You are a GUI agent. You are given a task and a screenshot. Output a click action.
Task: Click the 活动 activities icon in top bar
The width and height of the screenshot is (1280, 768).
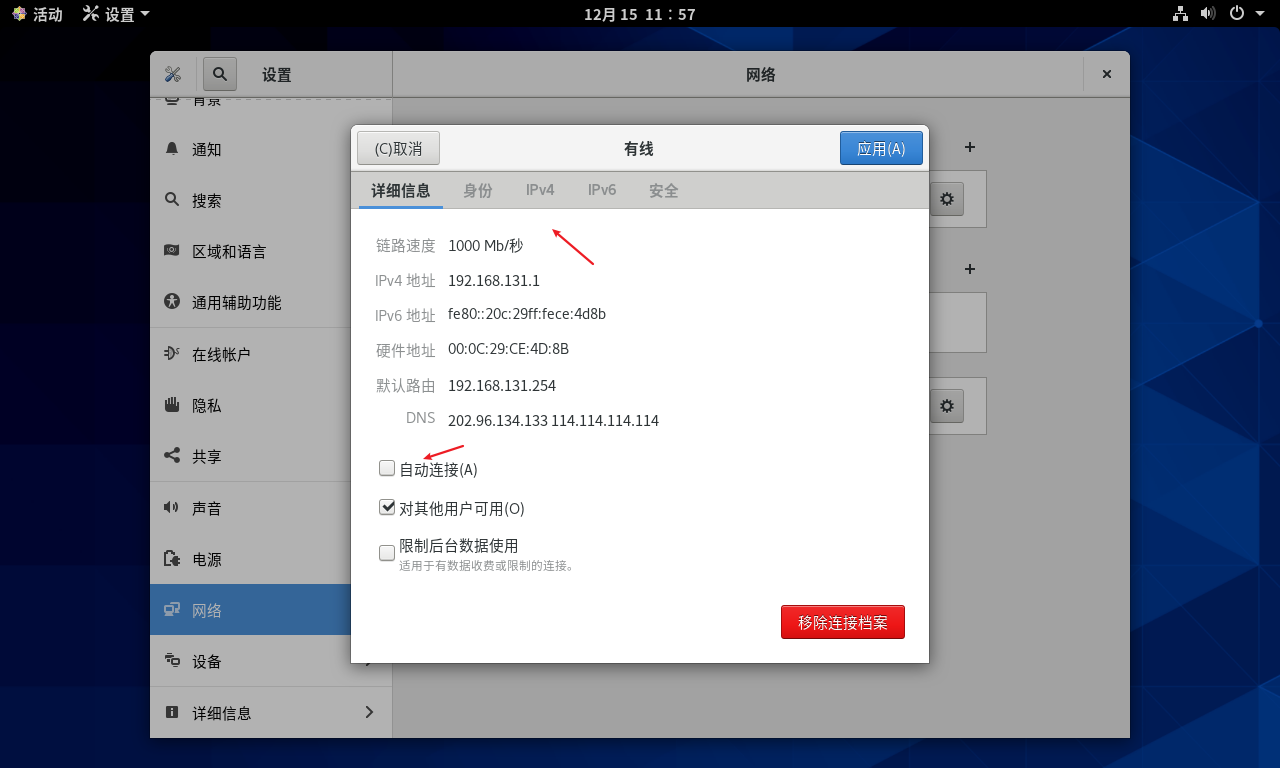pos(19,14)
